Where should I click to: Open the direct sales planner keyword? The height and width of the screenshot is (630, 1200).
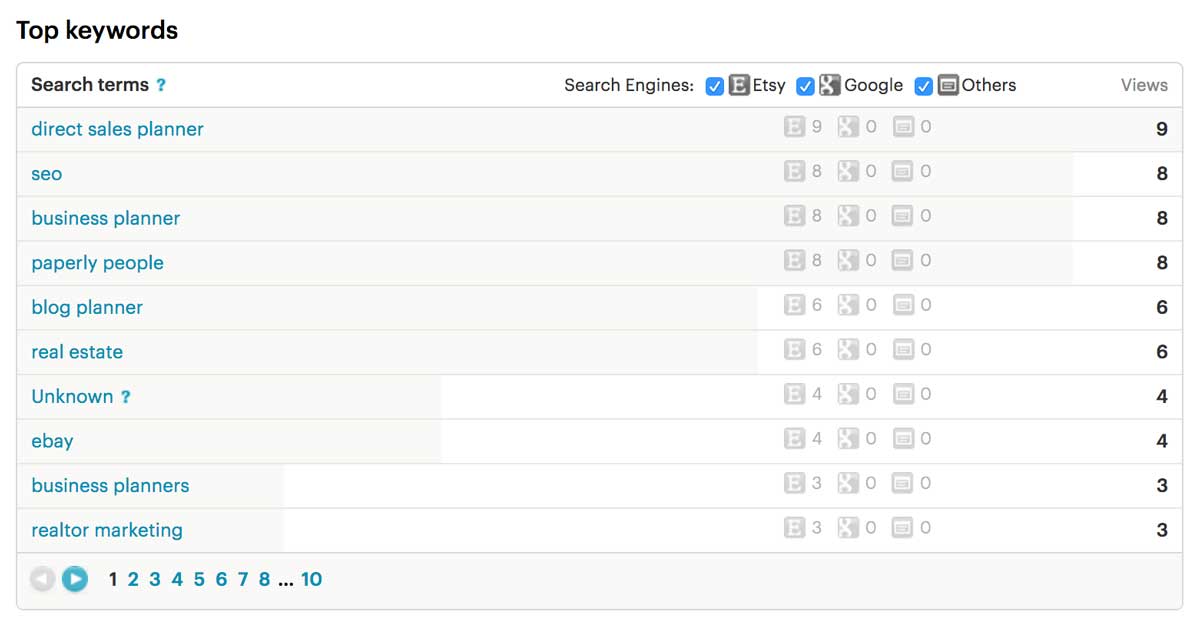click(117, 129)
